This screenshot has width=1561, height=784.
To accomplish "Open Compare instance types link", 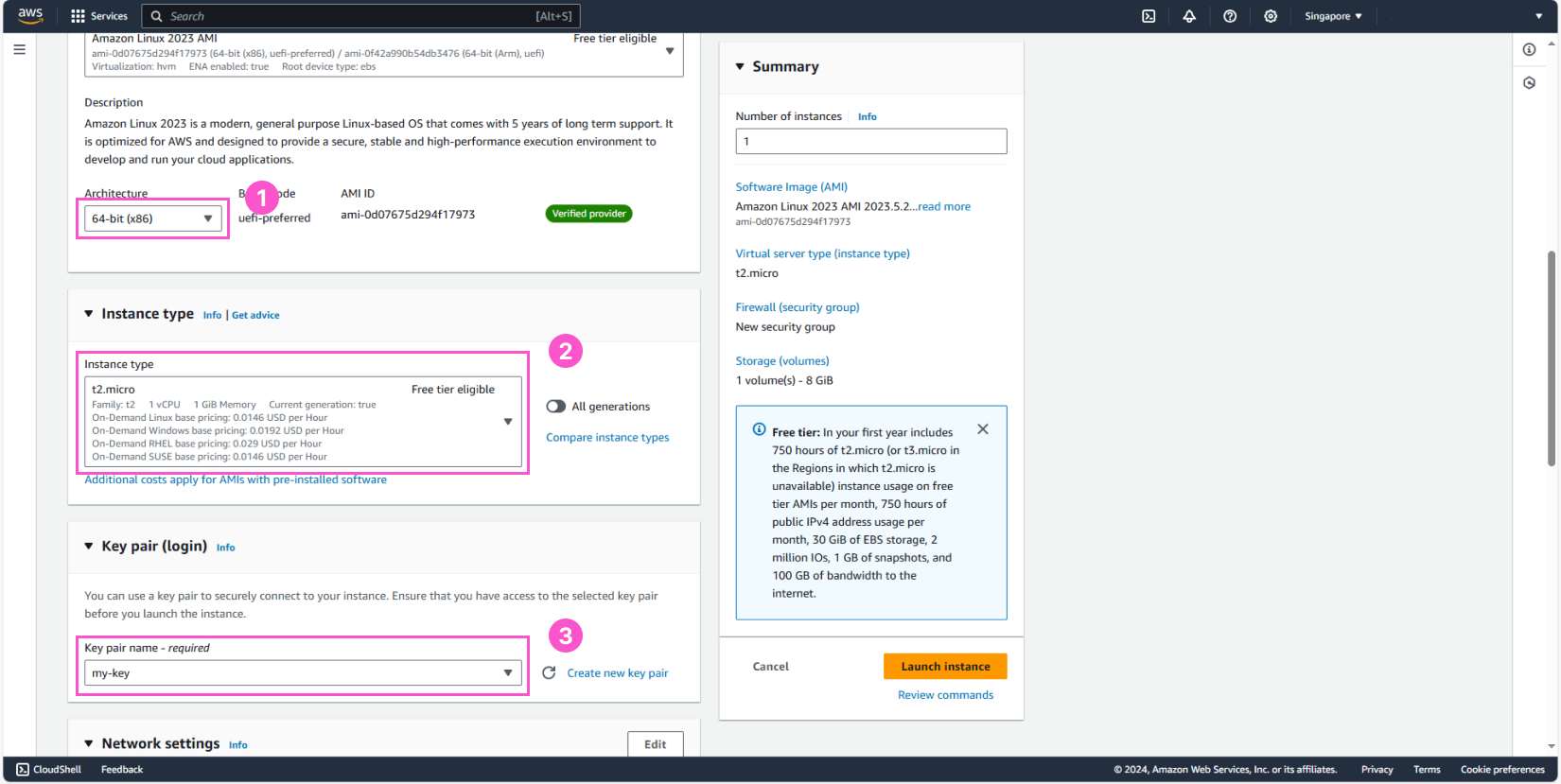I will click(607, 437).
